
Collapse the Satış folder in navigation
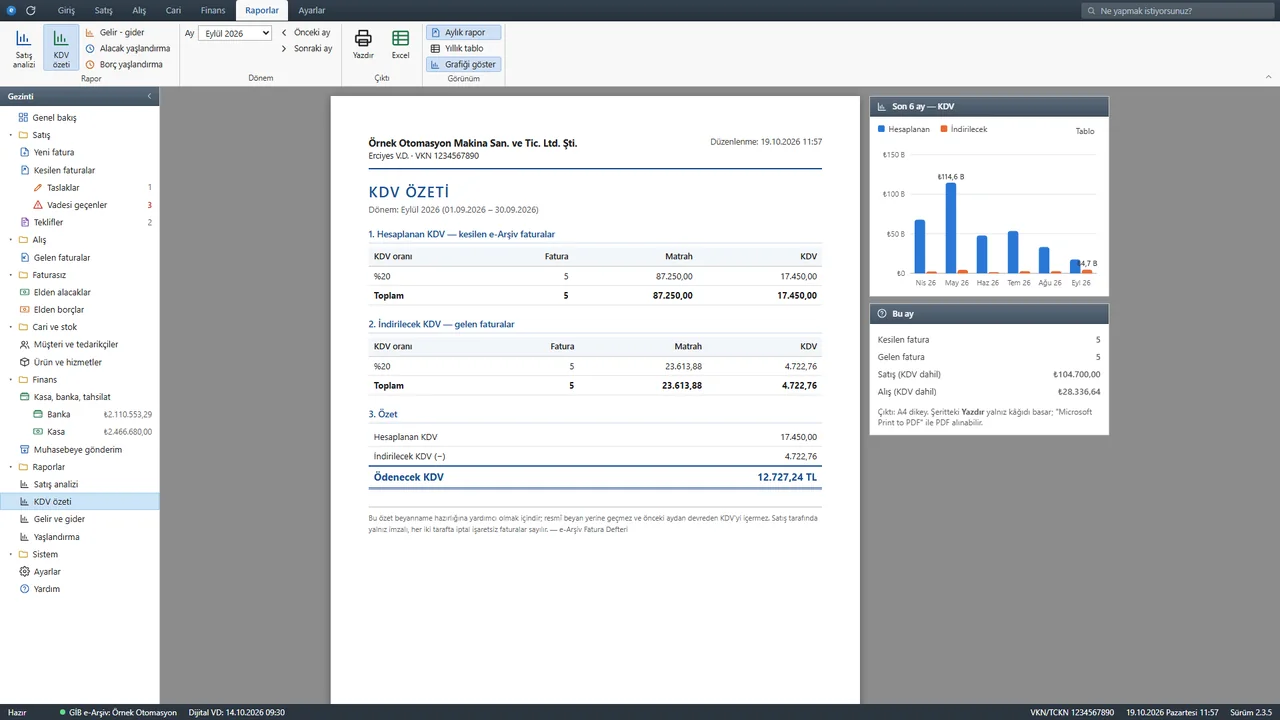point(11,135)
